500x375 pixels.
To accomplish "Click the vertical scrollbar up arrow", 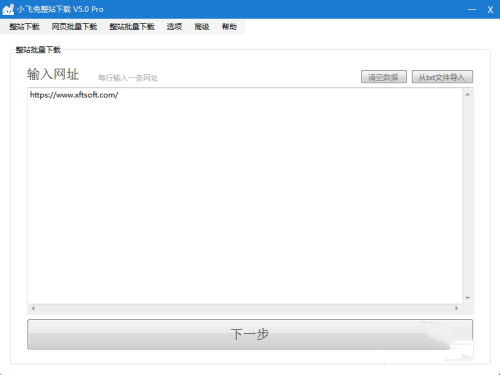I will 468,95.
